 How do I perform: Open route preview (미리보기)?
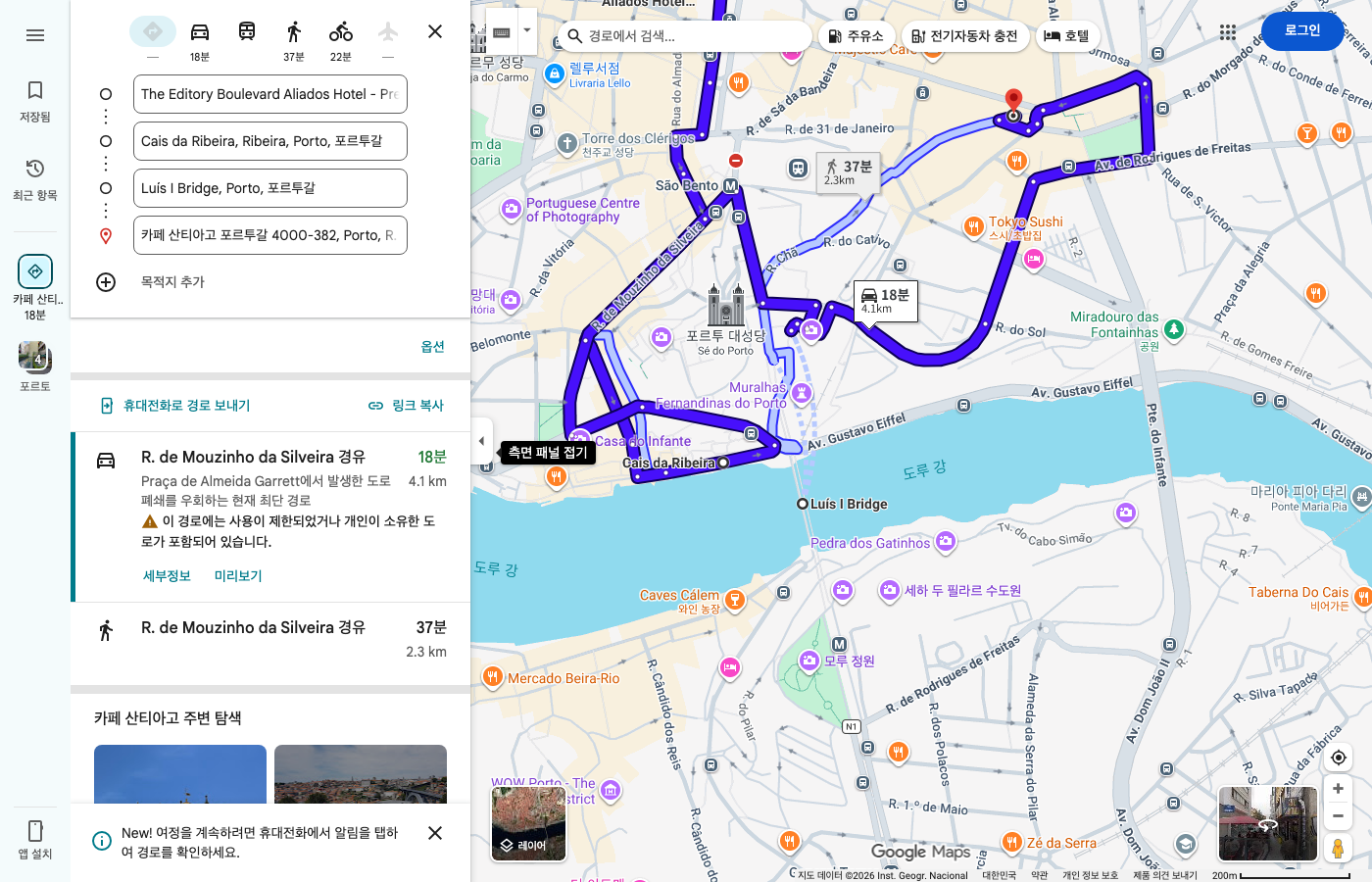point(238,576)
